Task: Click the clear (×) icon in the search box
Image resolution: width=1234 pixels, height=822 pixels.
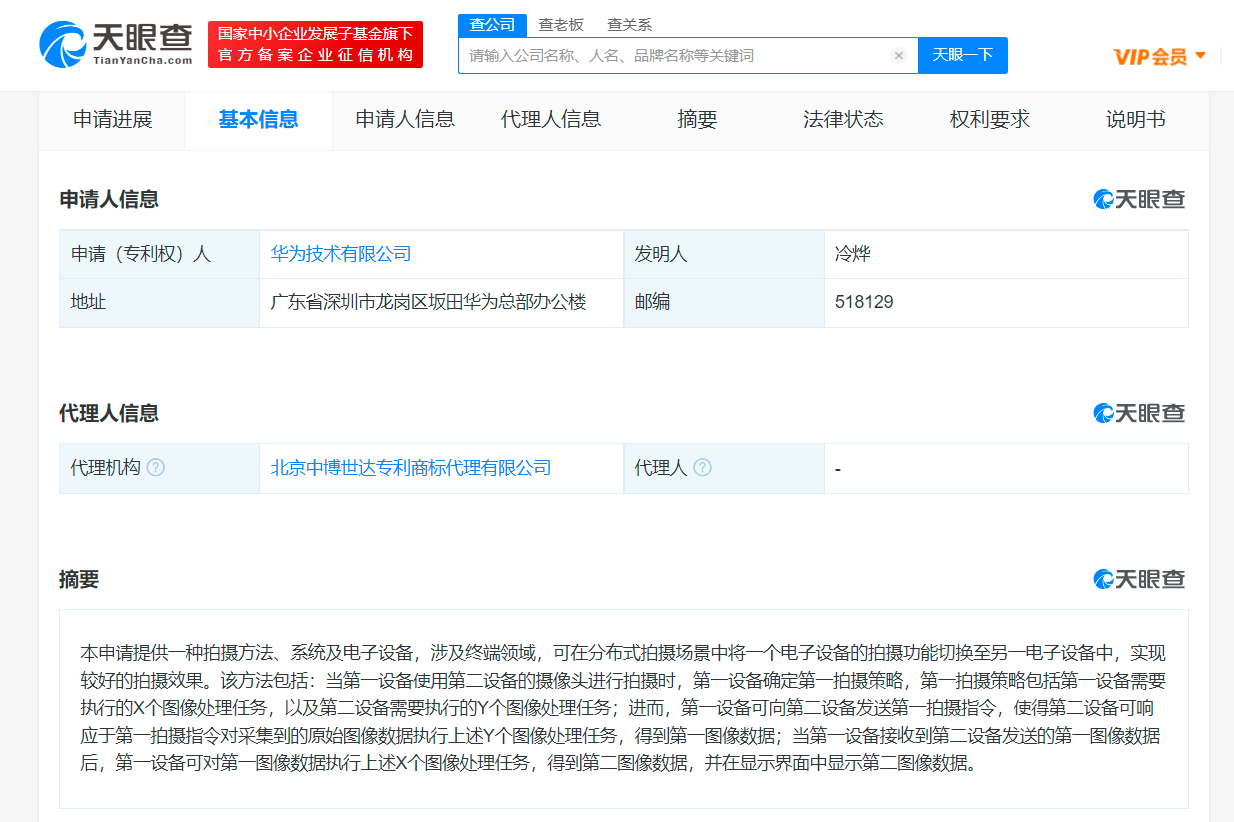Action: (898, 55)
